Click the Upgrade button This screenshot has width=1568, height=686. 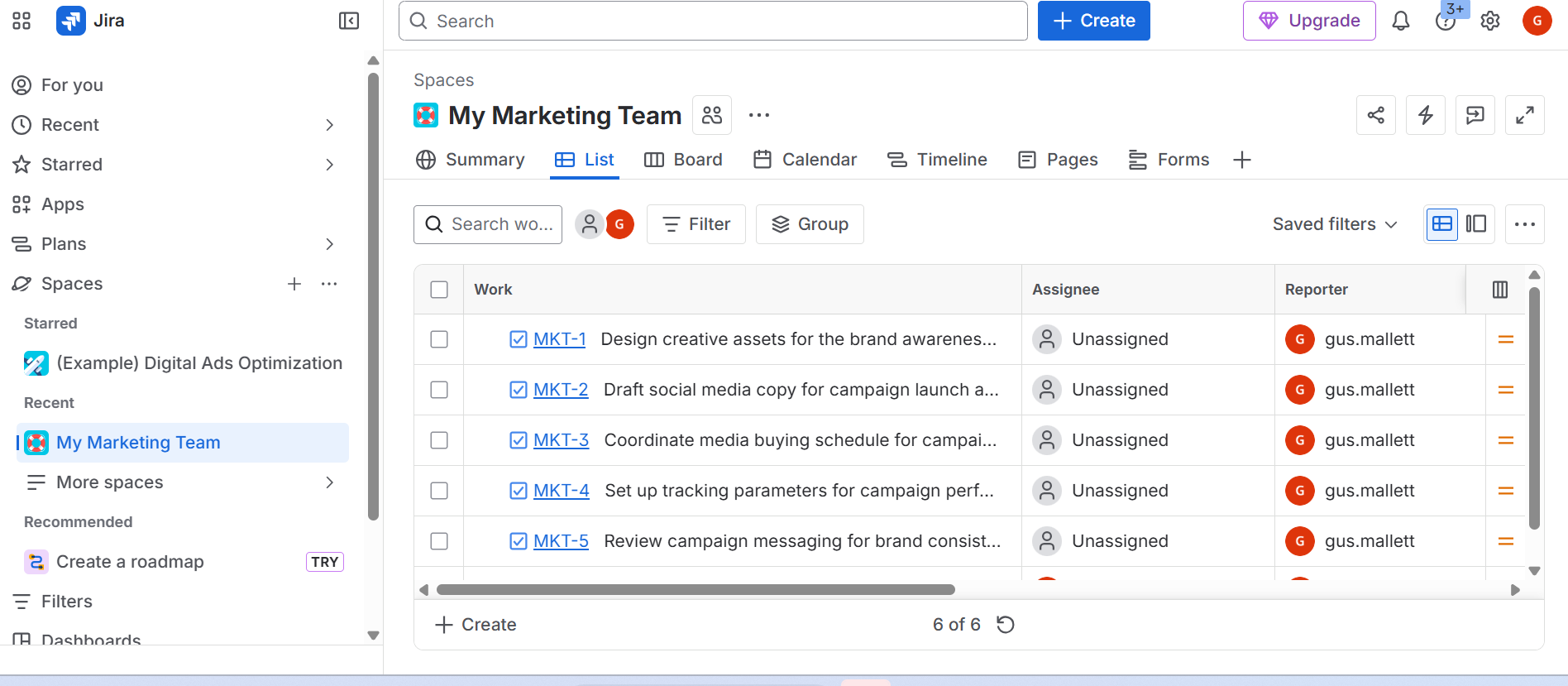tap(1309, 21)
